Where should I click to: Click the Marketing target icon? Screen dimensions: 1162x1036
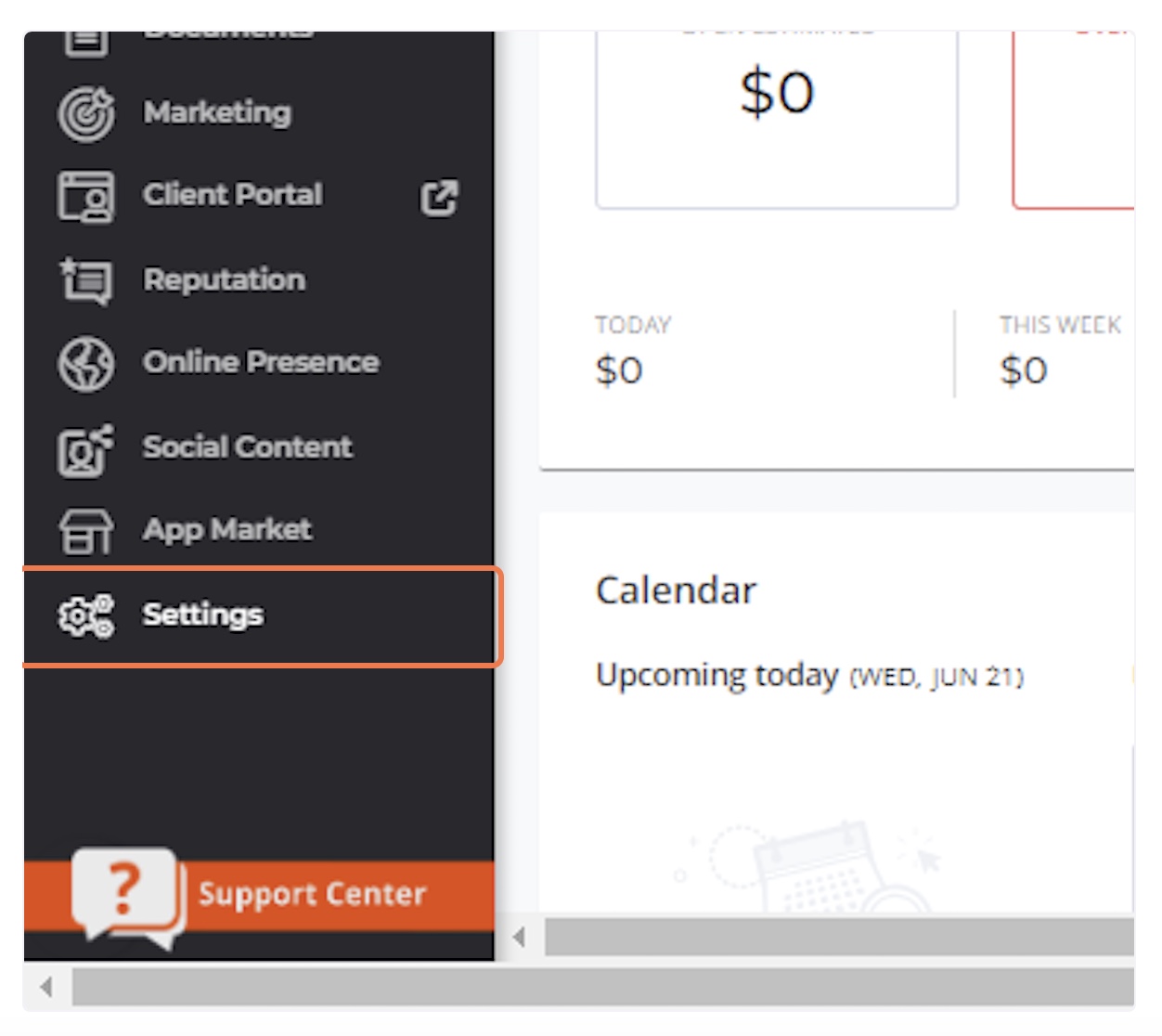coord(86,113)
